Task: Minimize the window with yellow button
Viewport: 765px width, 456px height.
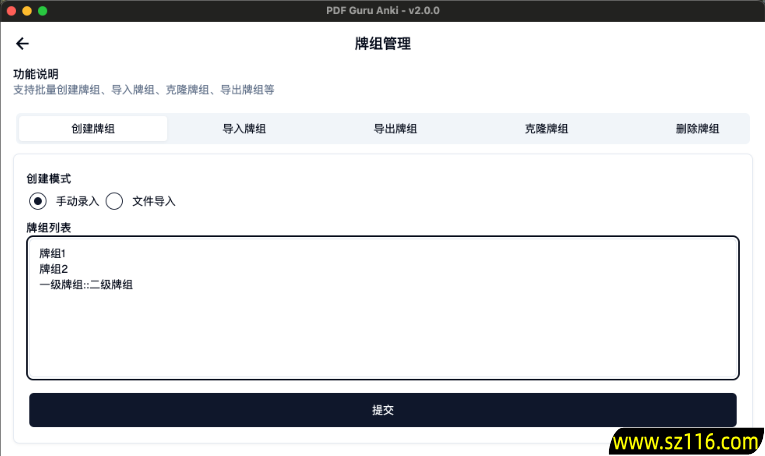Action: click(27, 10)
